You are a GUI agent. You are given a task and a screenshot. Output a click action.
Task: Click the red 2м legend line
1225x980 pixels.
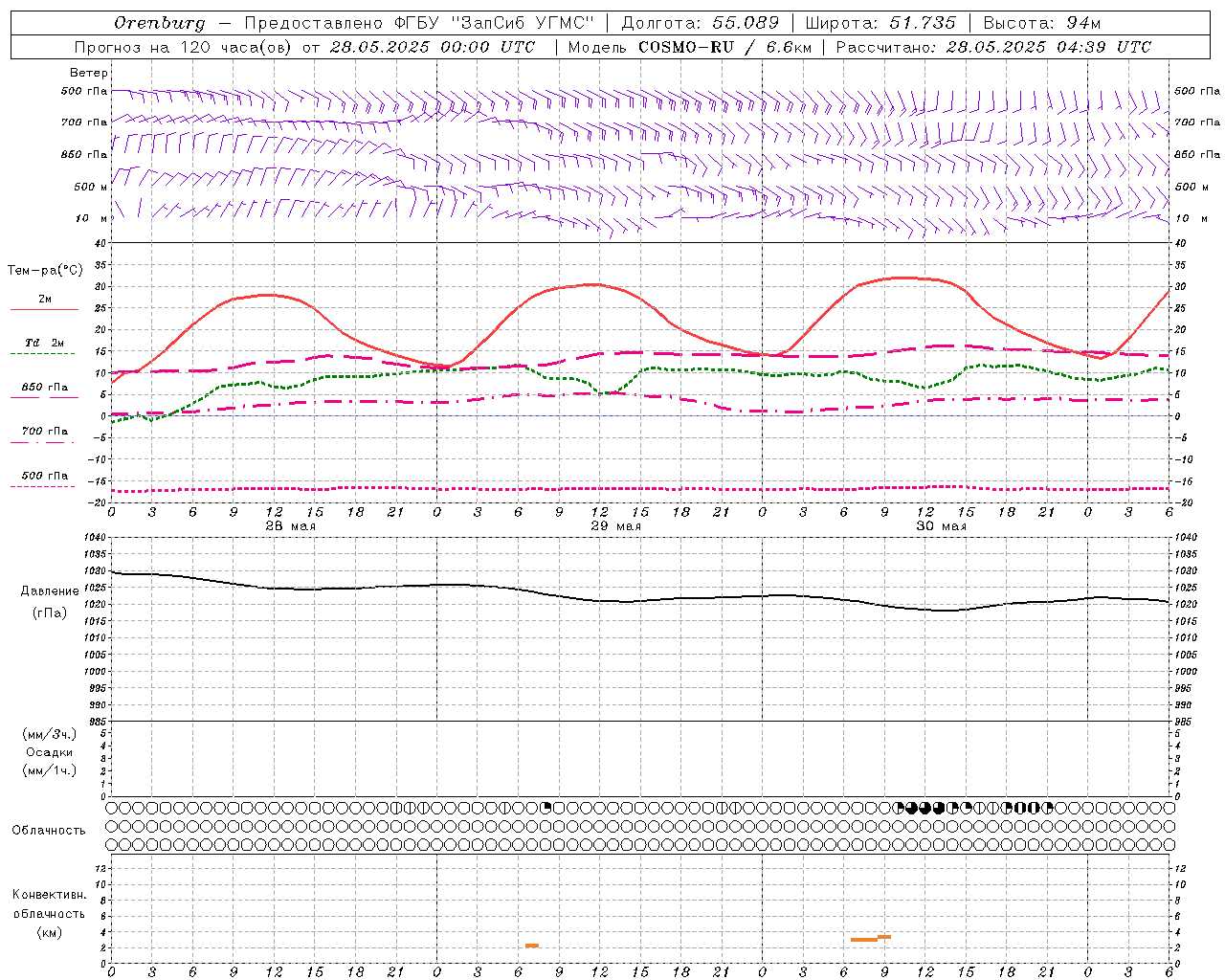[x=44, y=309]
